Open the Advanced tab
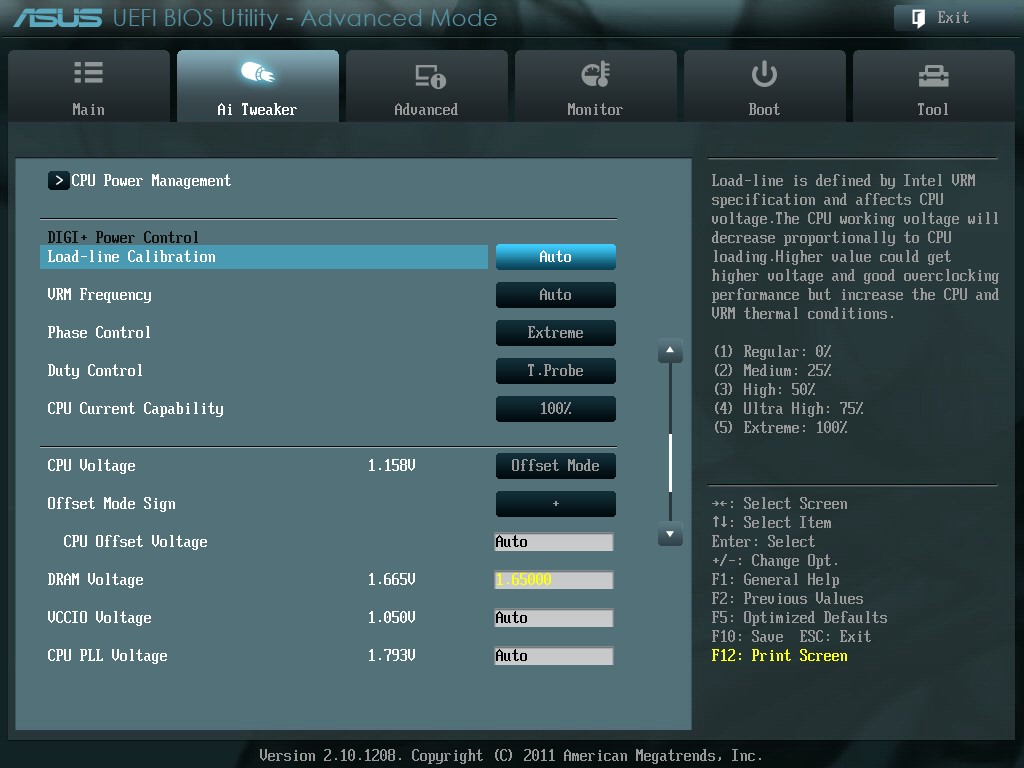This screenshot has height=768, width=1024. point(426,86)
